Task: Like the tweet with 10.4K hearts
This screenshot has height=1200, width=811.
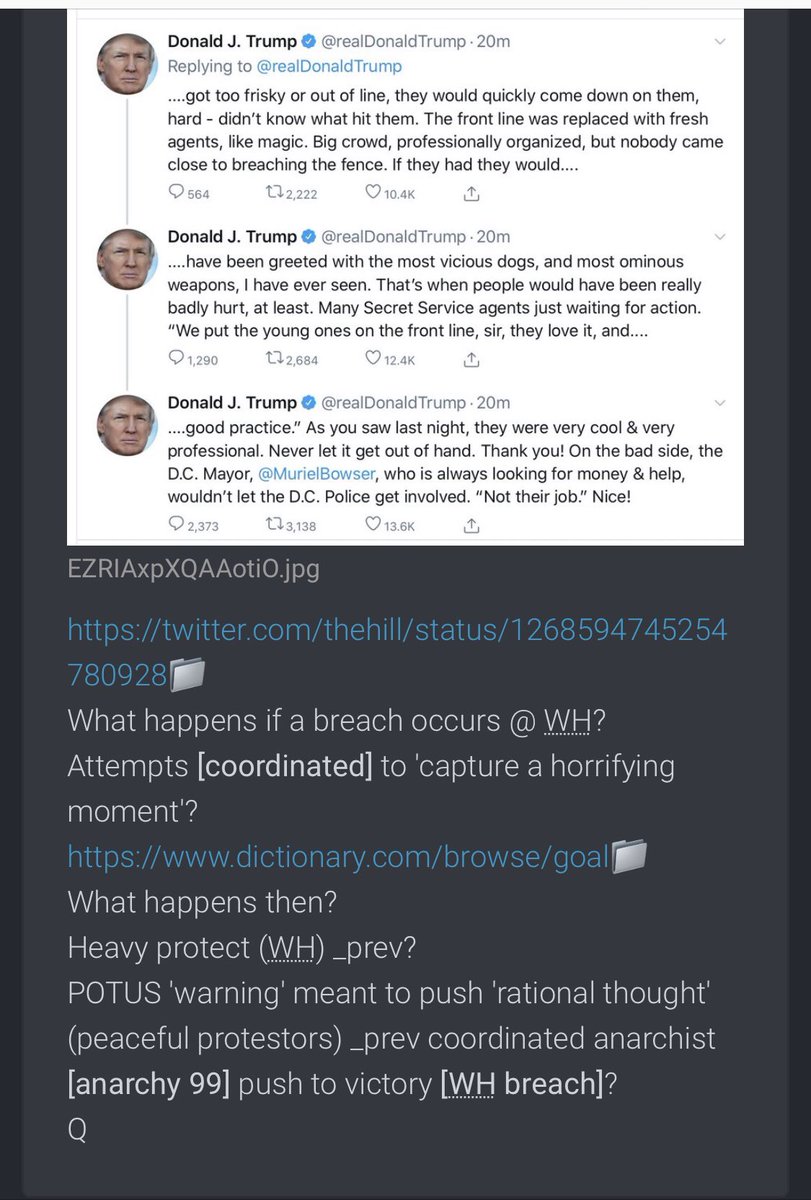Action: click(x=373, y=193)
